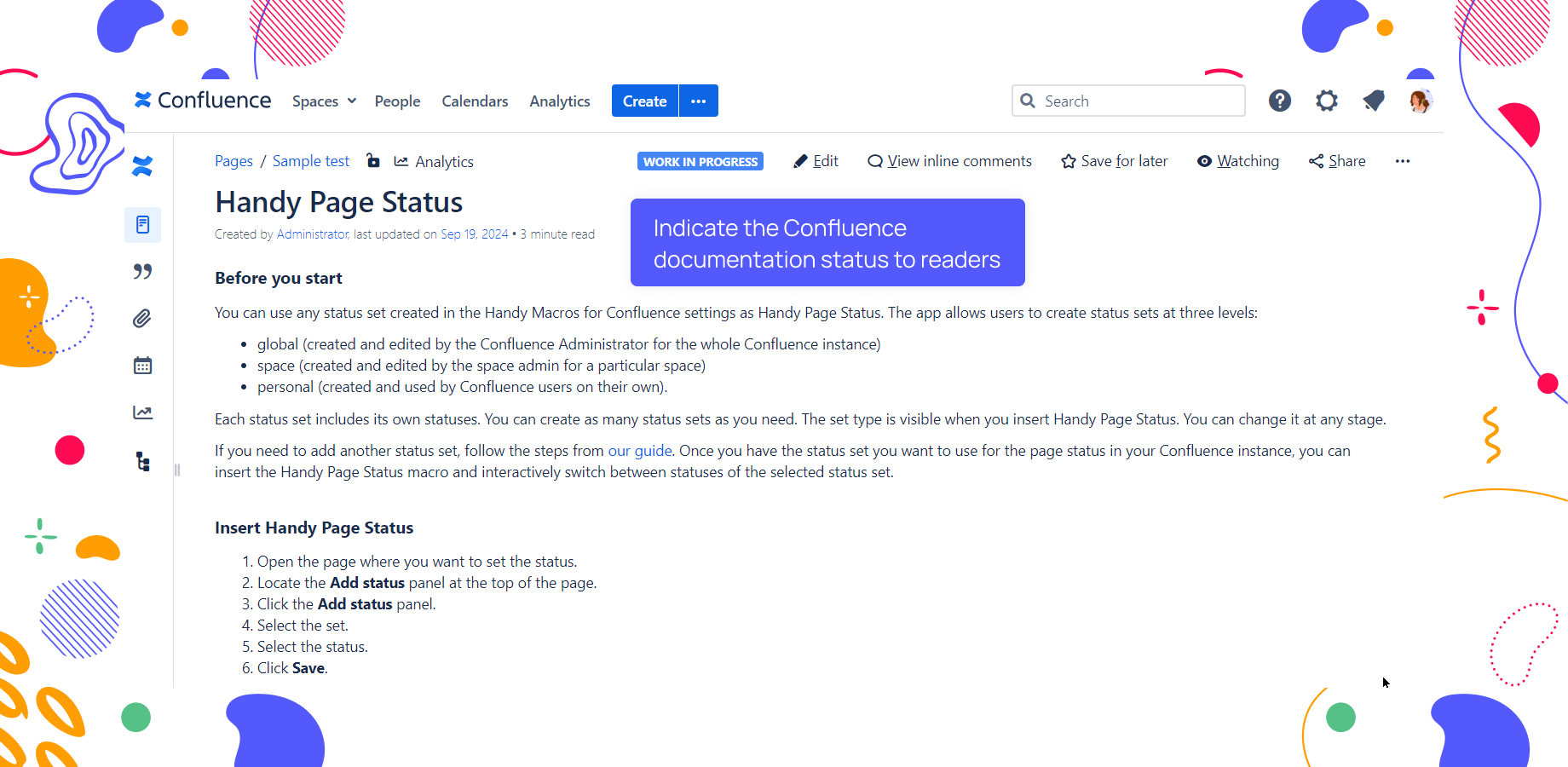The width and height of the screenshot is (1568, 767).
Task: Open the page tree icon in sidebar
Action: pyautogui.click(x=142, y=462)
